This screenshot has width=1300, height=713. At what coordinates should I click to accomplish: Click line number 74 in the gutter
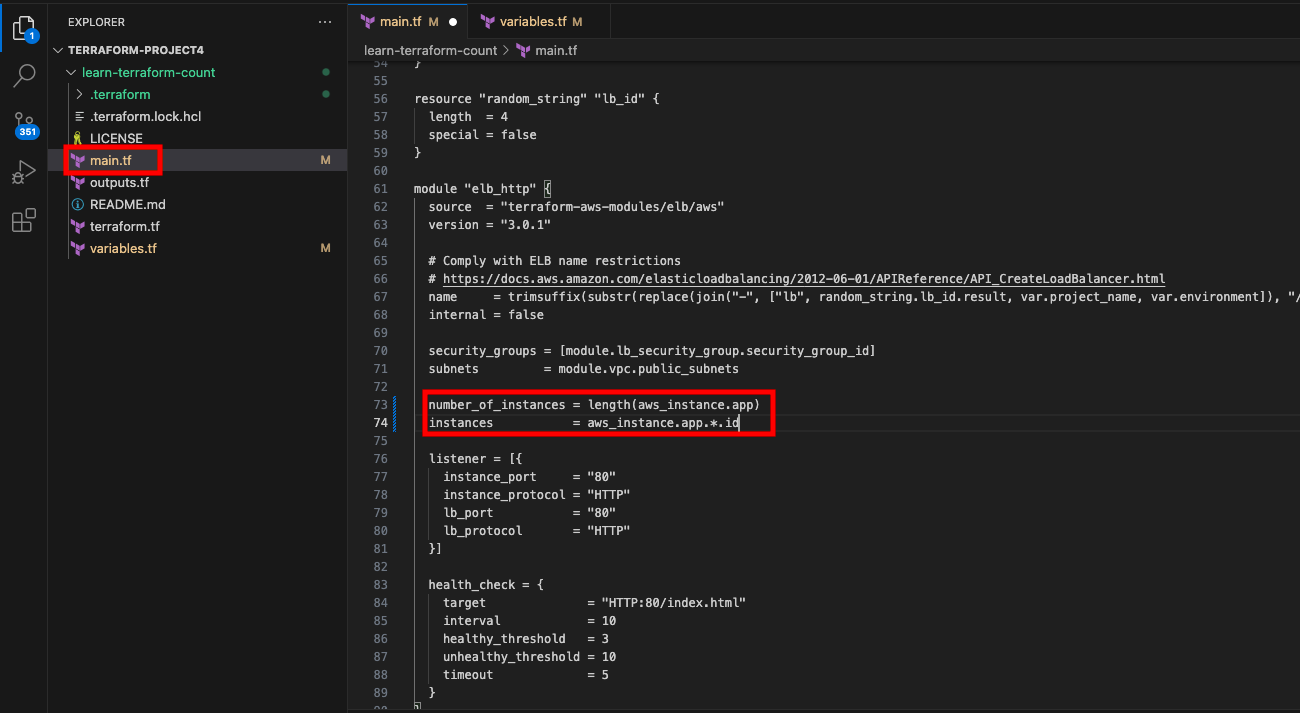point(380,423)
